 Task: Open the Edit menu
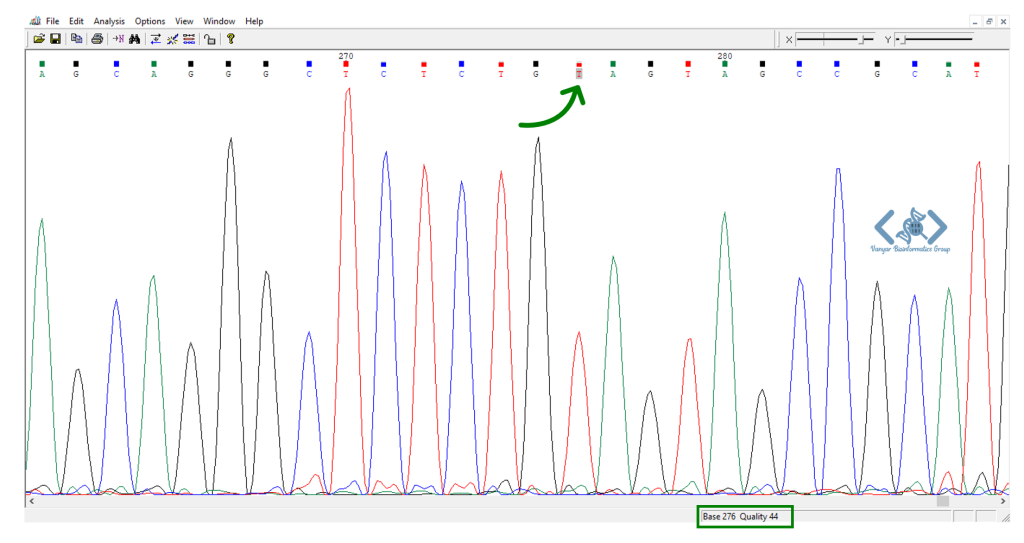[x=76, y=21]
